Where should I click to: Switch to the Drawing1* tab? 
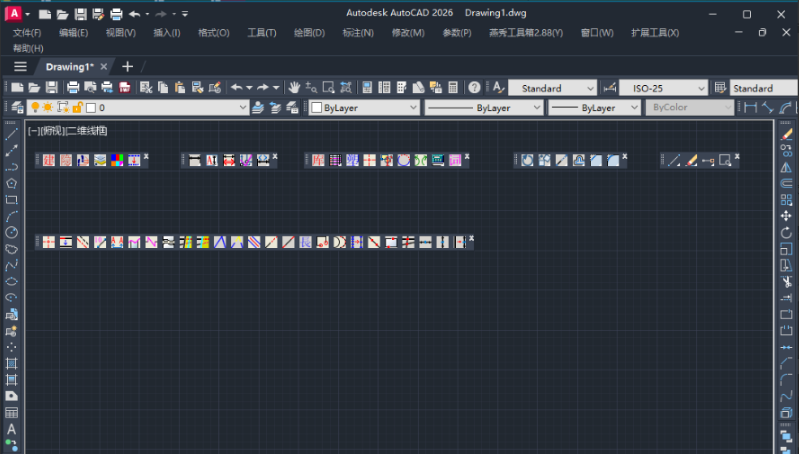pyautogui.click(x=70, y=67)
